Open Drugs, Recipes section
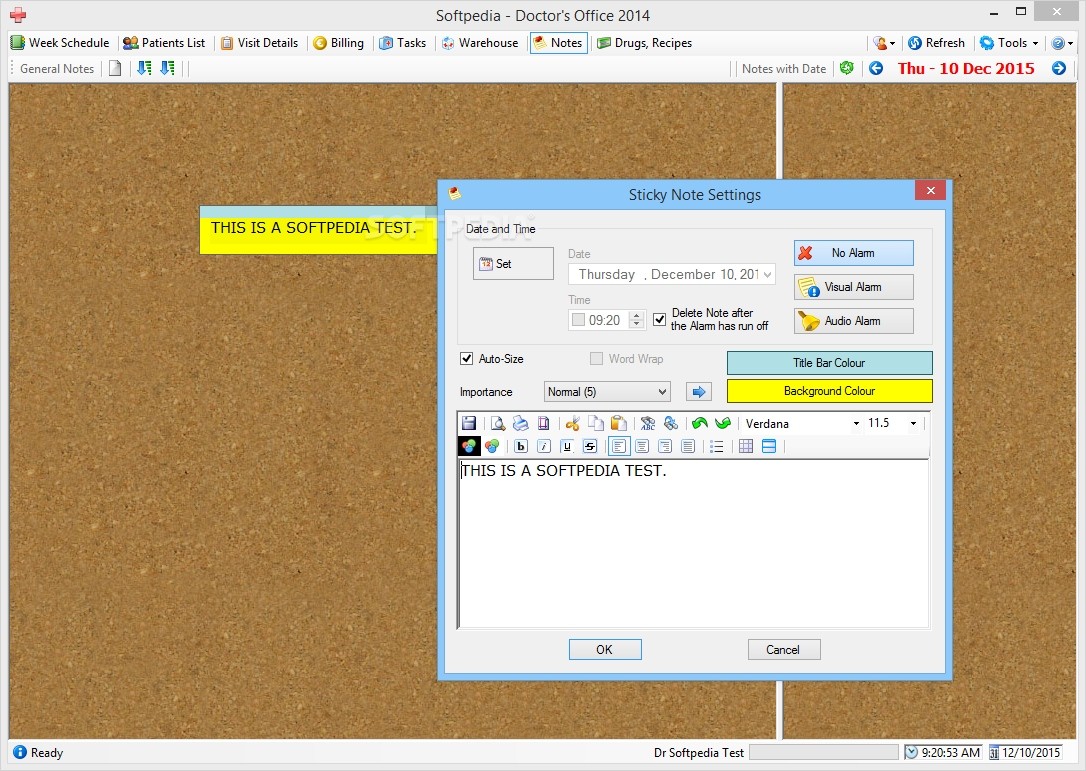Screen dimensions: 1086x771 click(644, 43)
